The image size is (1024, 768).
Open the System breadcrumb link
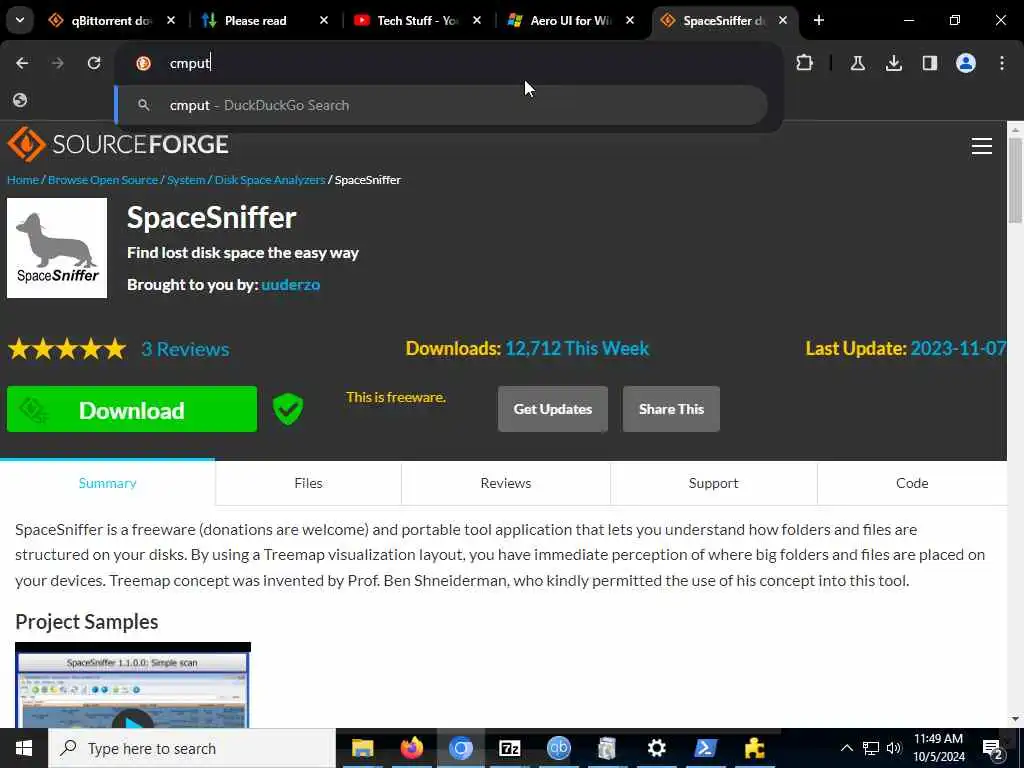tap(186, 180)
